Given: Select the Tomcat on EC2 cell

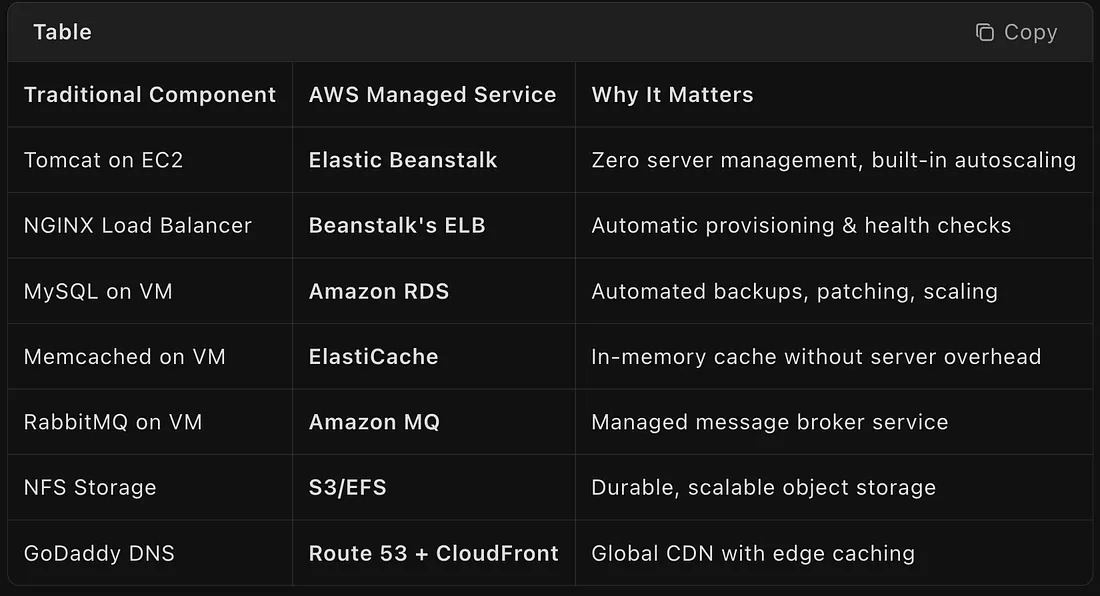Looking at the screenshot, I should pos(103,160).
